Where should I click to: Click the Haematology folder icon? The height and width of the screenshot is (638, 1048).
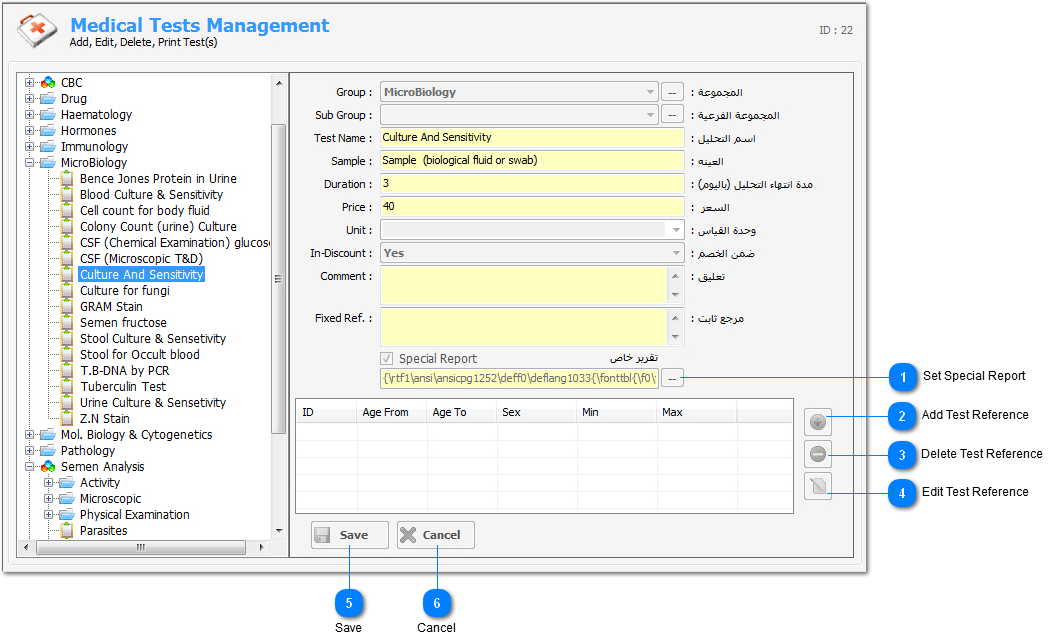(x=48, y=115)
